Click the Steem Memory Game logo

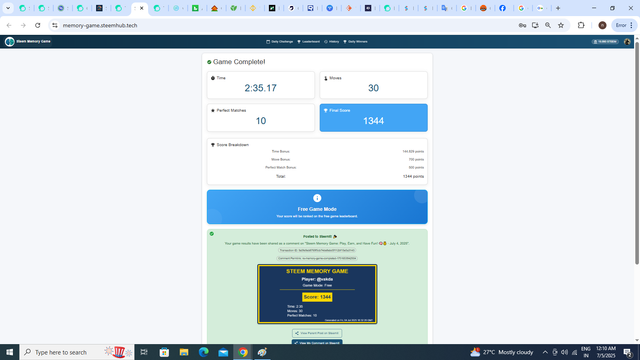[x=27, y=42]
